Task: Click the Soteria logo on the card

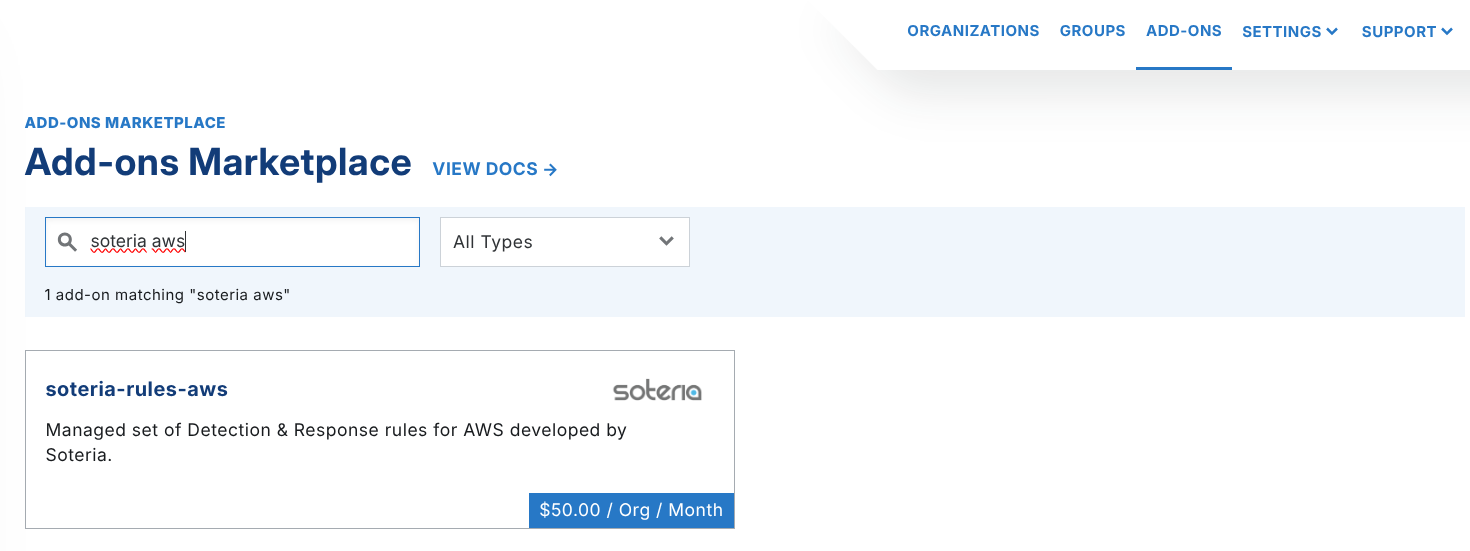Action: coord(657,390)
